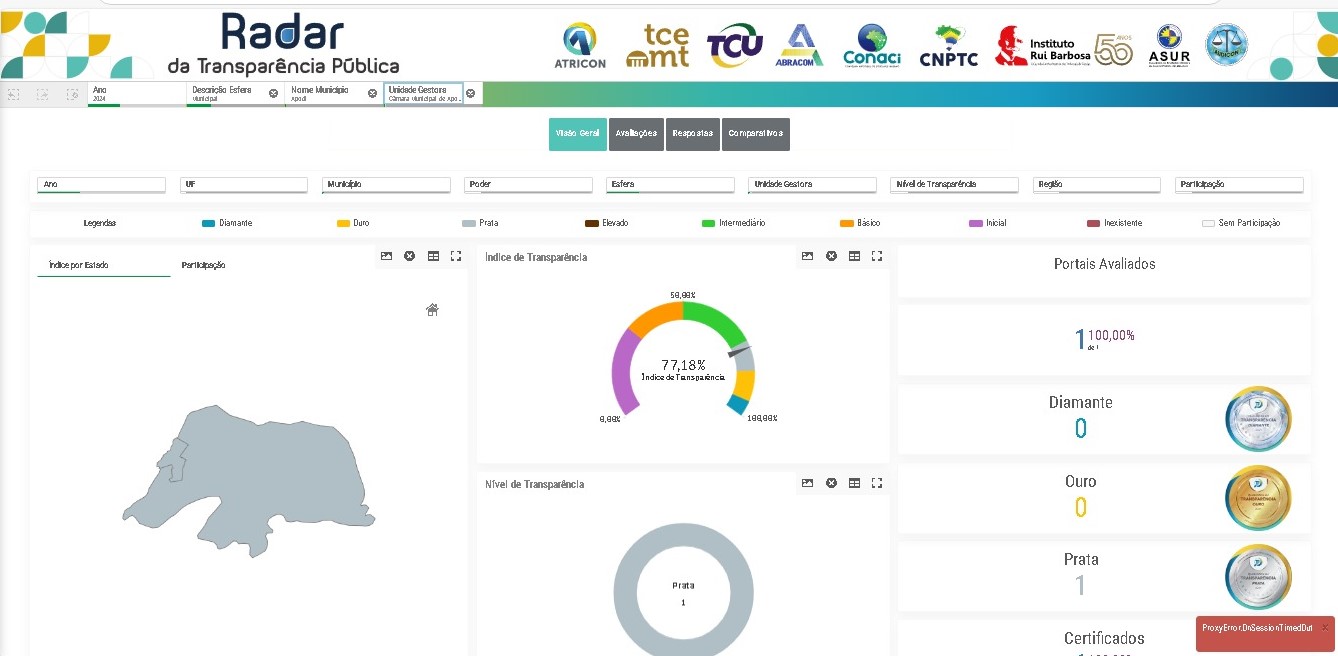Click the fullscreen icon on the map panel
The height and width of the screenshot is (656, 1338).
click(456, 256)
